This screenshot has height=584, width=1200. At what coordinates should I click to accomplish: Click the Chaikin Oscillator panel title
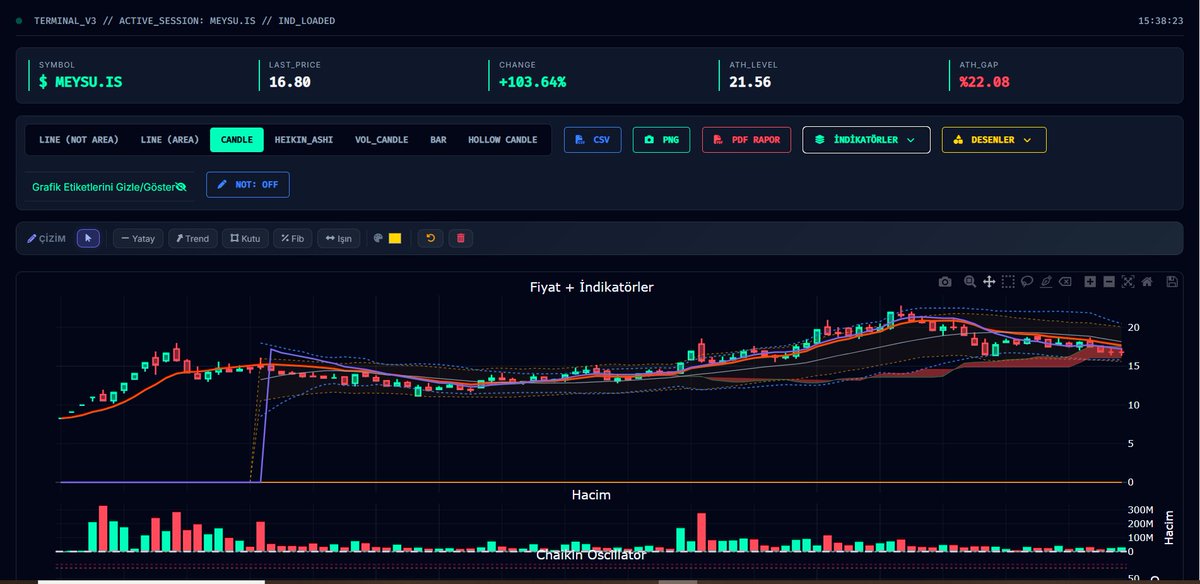591,553
